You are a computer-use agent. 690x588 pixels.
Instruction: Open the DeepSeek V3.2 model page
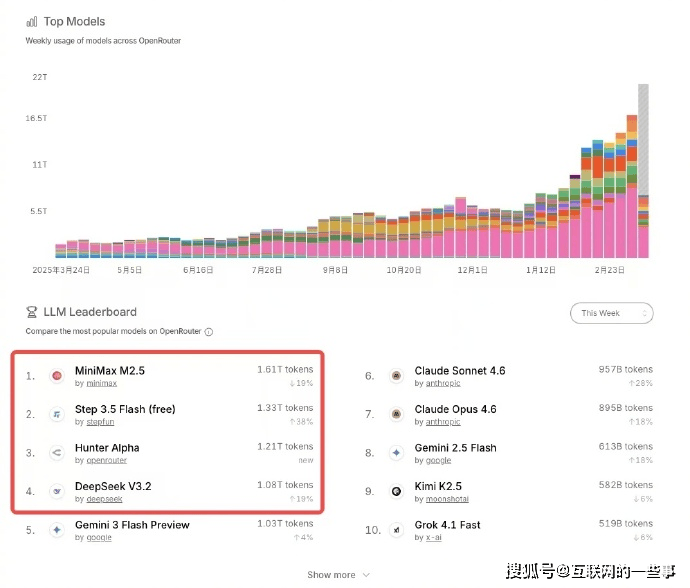(113, 486)
